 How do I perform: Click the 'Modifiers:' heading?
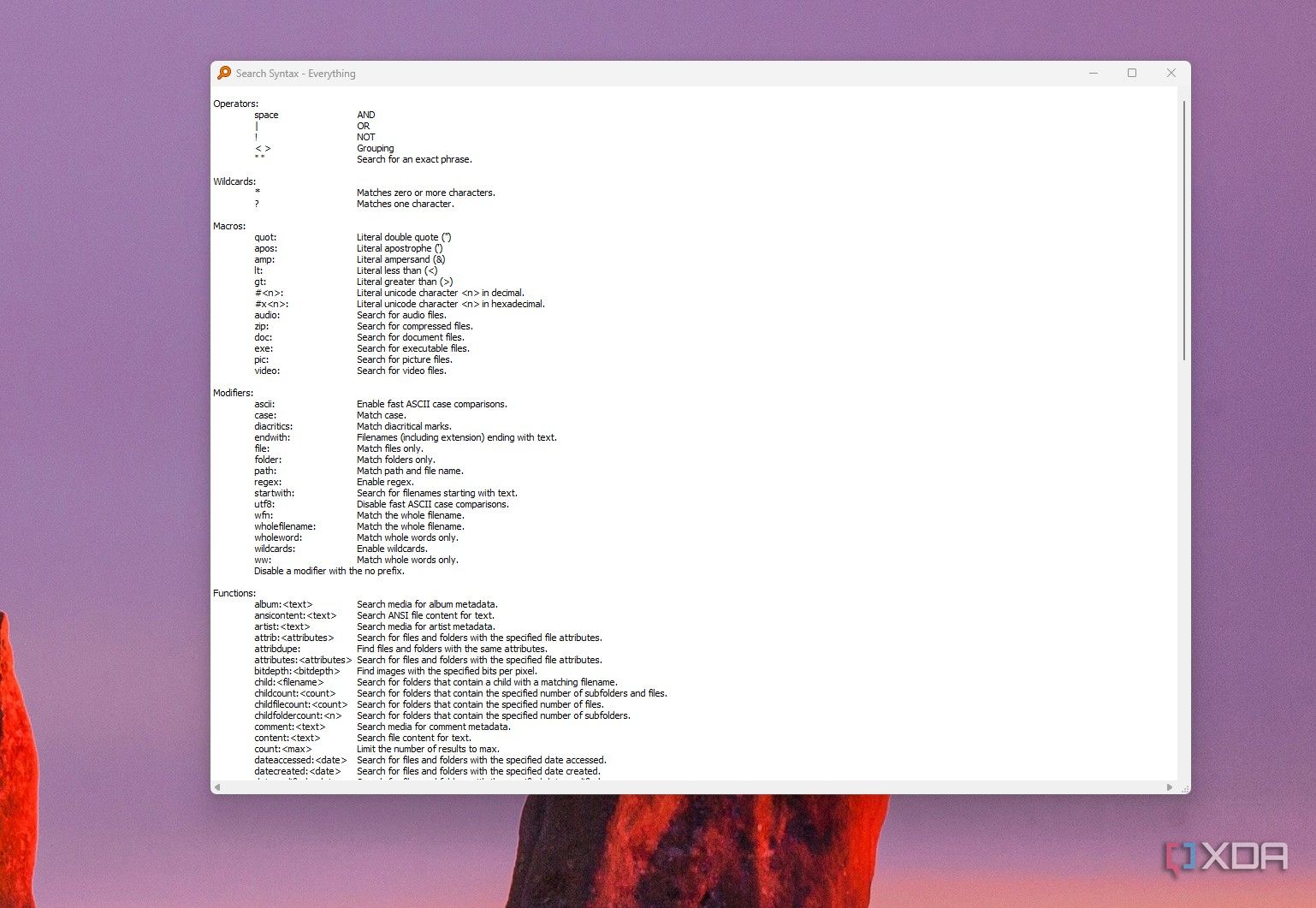coord(233,393)
